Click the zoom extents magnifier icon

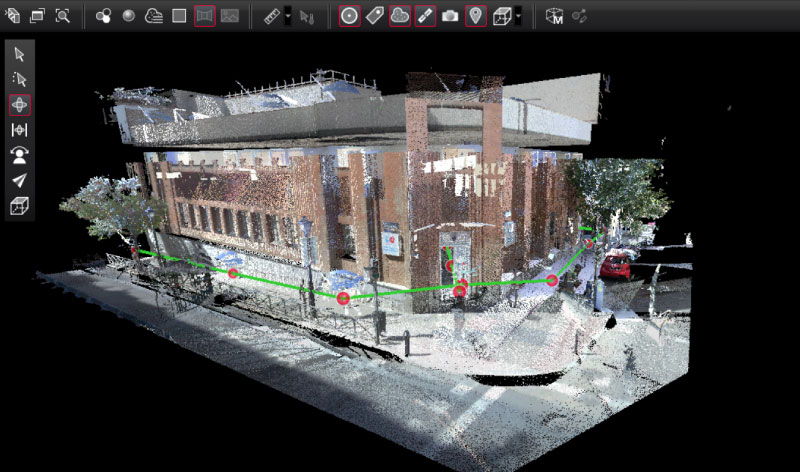pos(62,16)
